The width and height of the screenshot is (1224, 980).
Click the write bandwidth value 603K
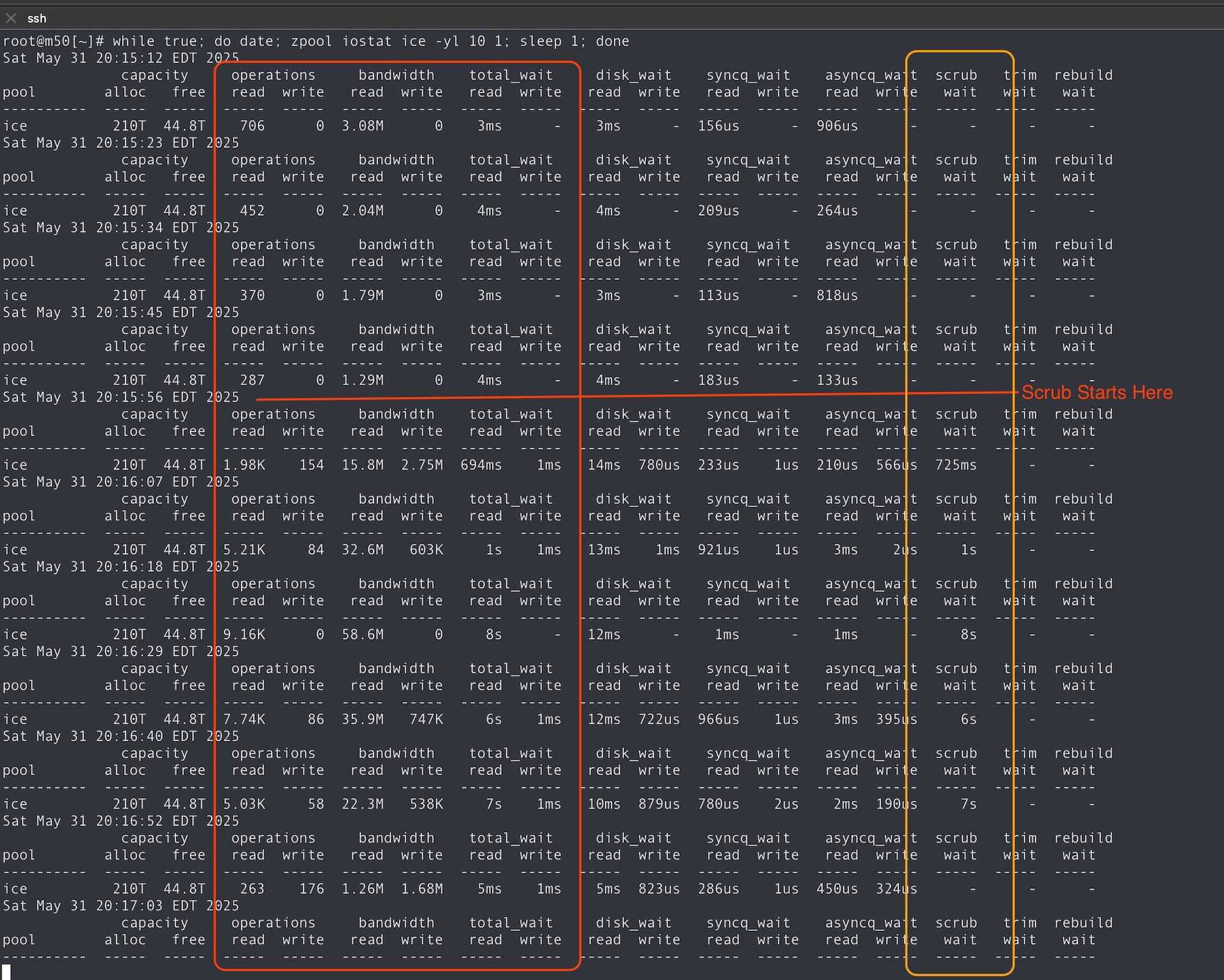[x=426, y=550]
